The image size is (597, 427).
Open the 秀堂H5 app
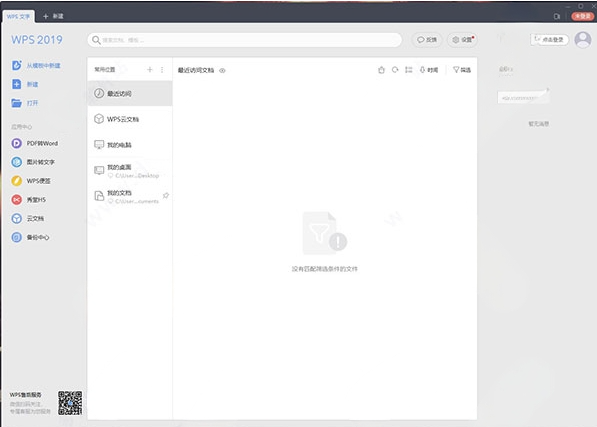point(29,199)
